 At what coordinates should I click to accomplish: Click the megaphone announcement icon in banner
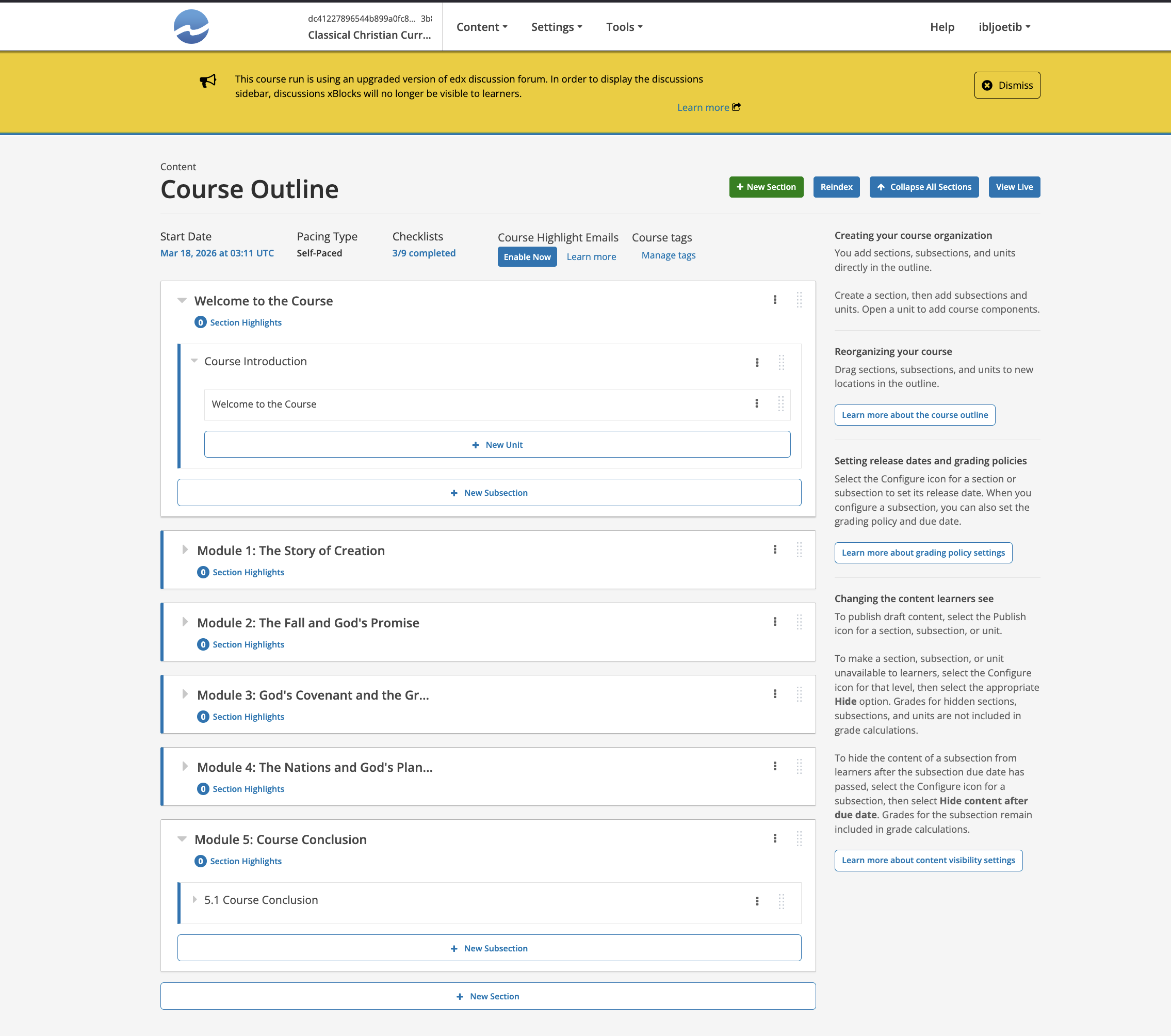tap(208, 81)
